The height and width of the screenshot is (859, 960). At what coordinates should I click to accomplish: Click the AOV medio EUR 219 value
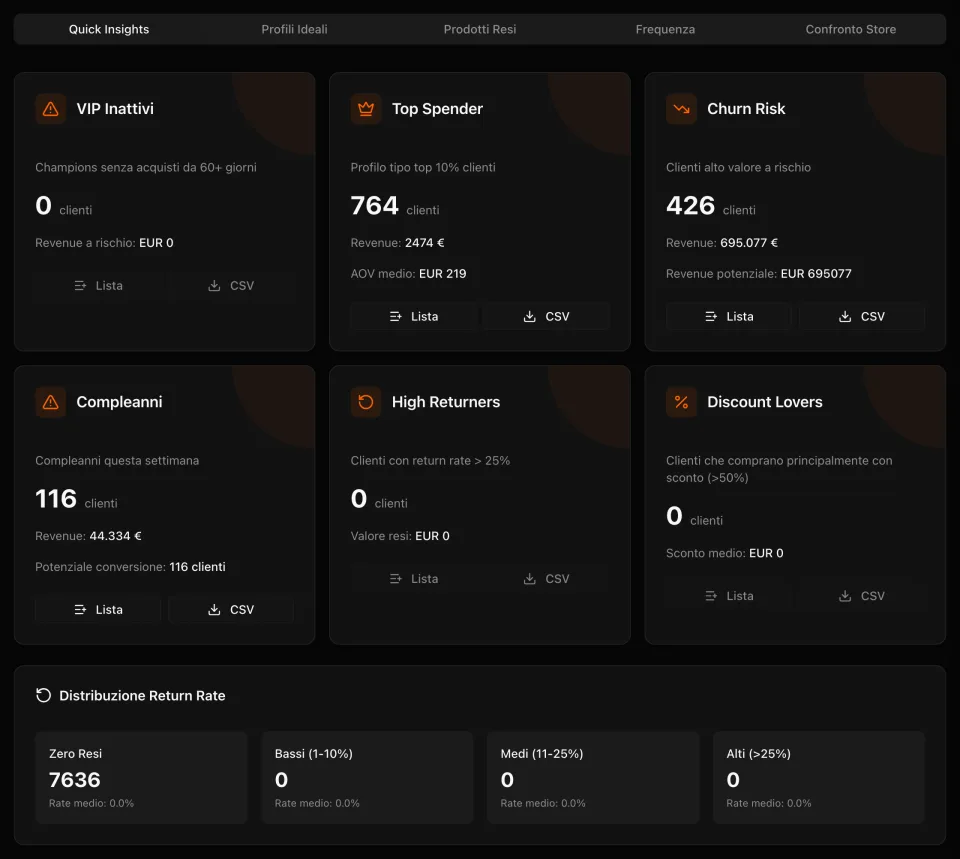(443, 274)
